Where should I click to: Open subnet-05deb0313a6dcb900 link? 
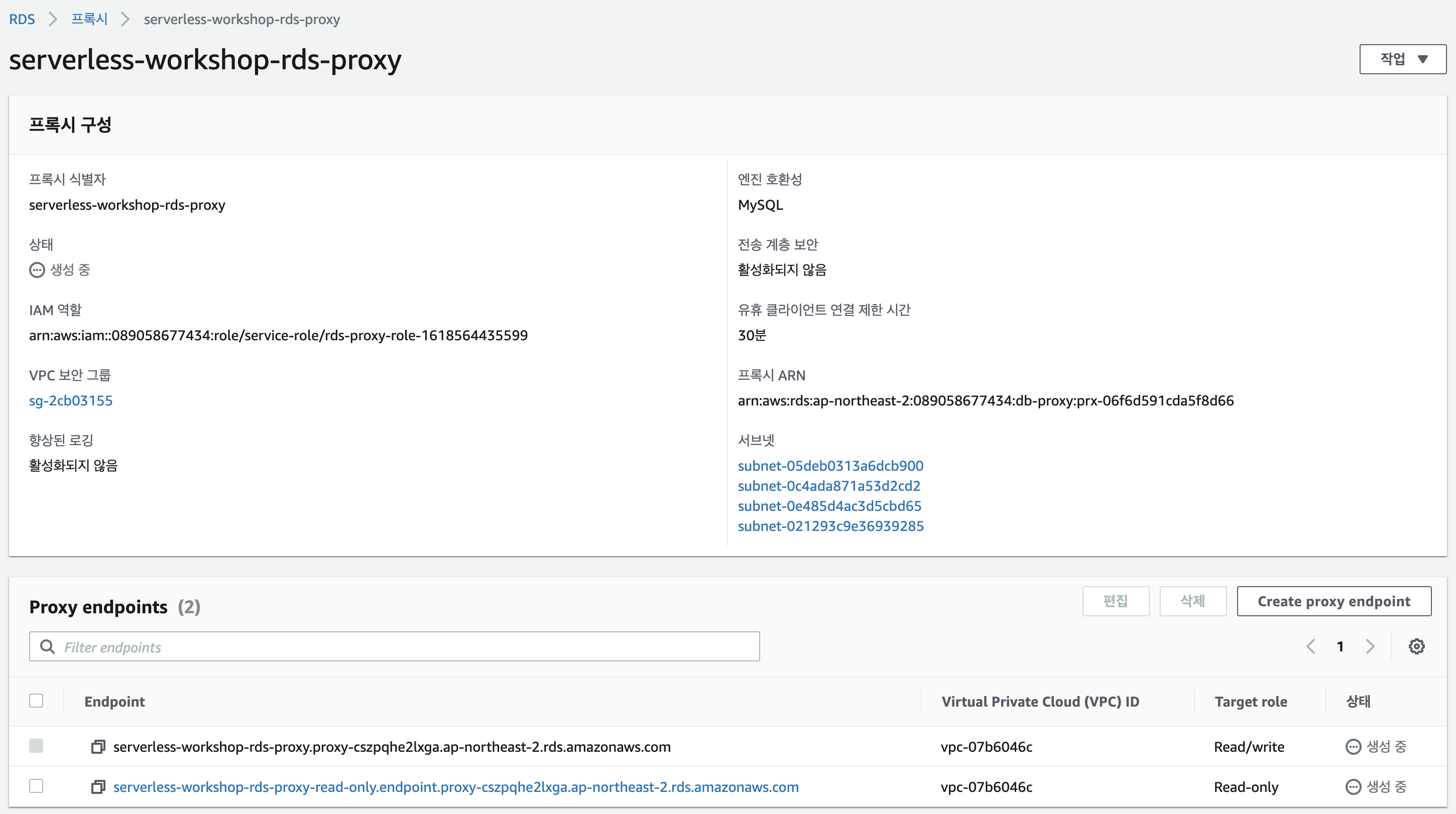pyautogui.click(x=831, y=466)
